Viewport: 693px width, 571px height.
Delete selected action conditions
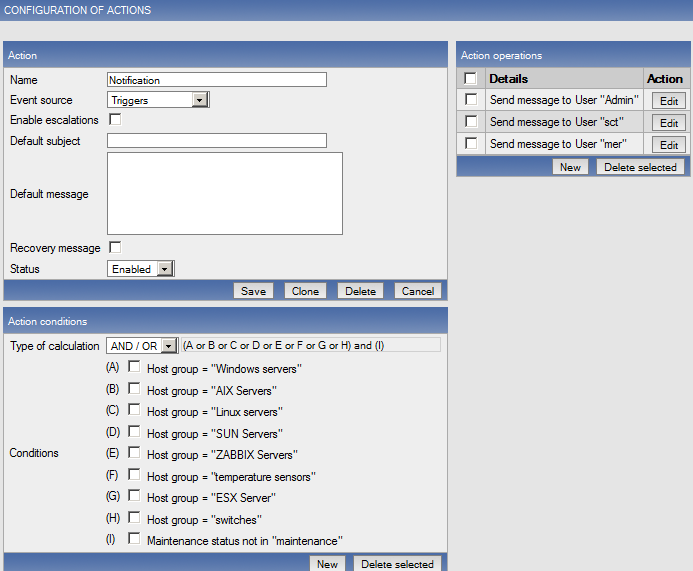click(396, 564)
